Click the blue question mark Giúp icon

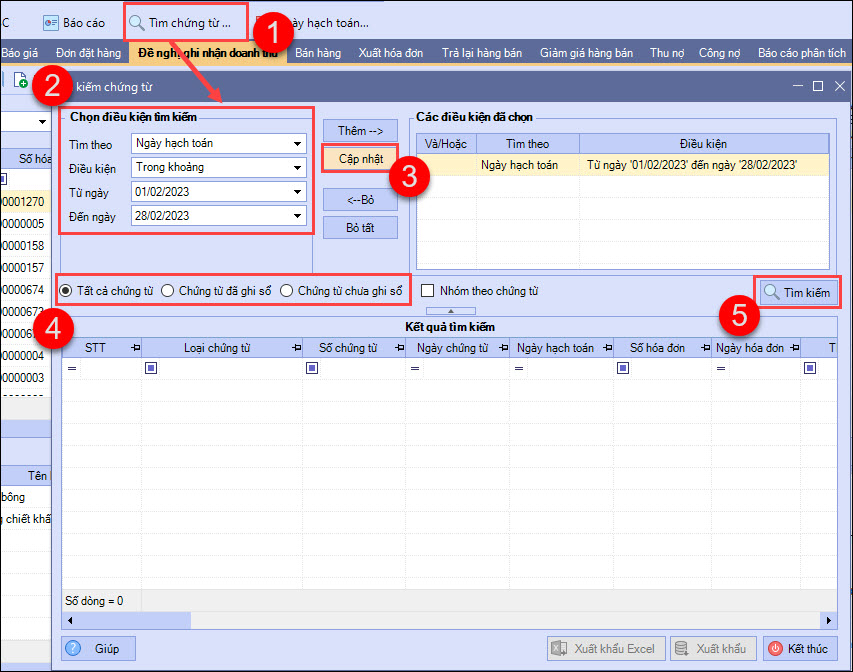coord(73,648)
